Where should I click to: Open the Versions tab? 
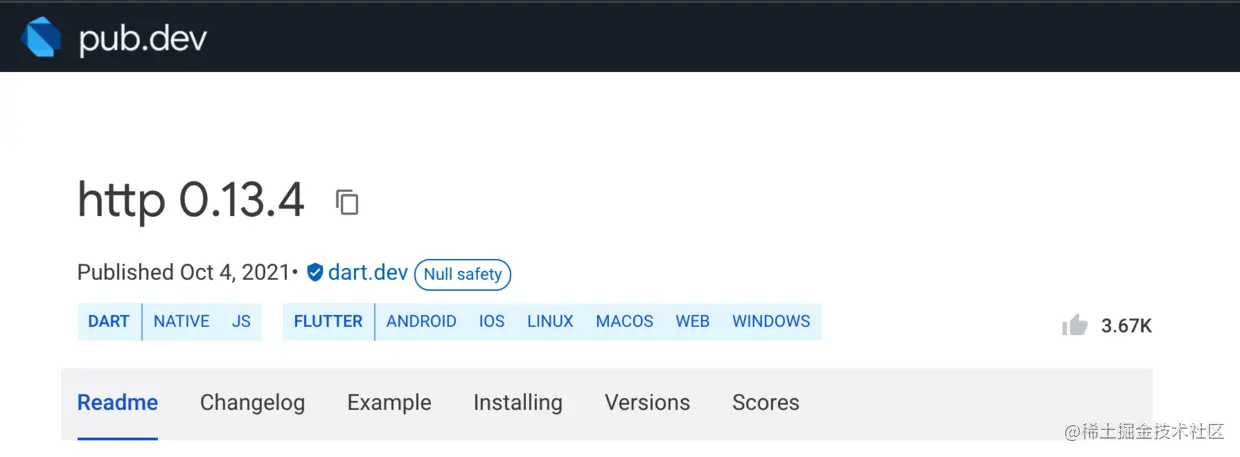point(647,403)
